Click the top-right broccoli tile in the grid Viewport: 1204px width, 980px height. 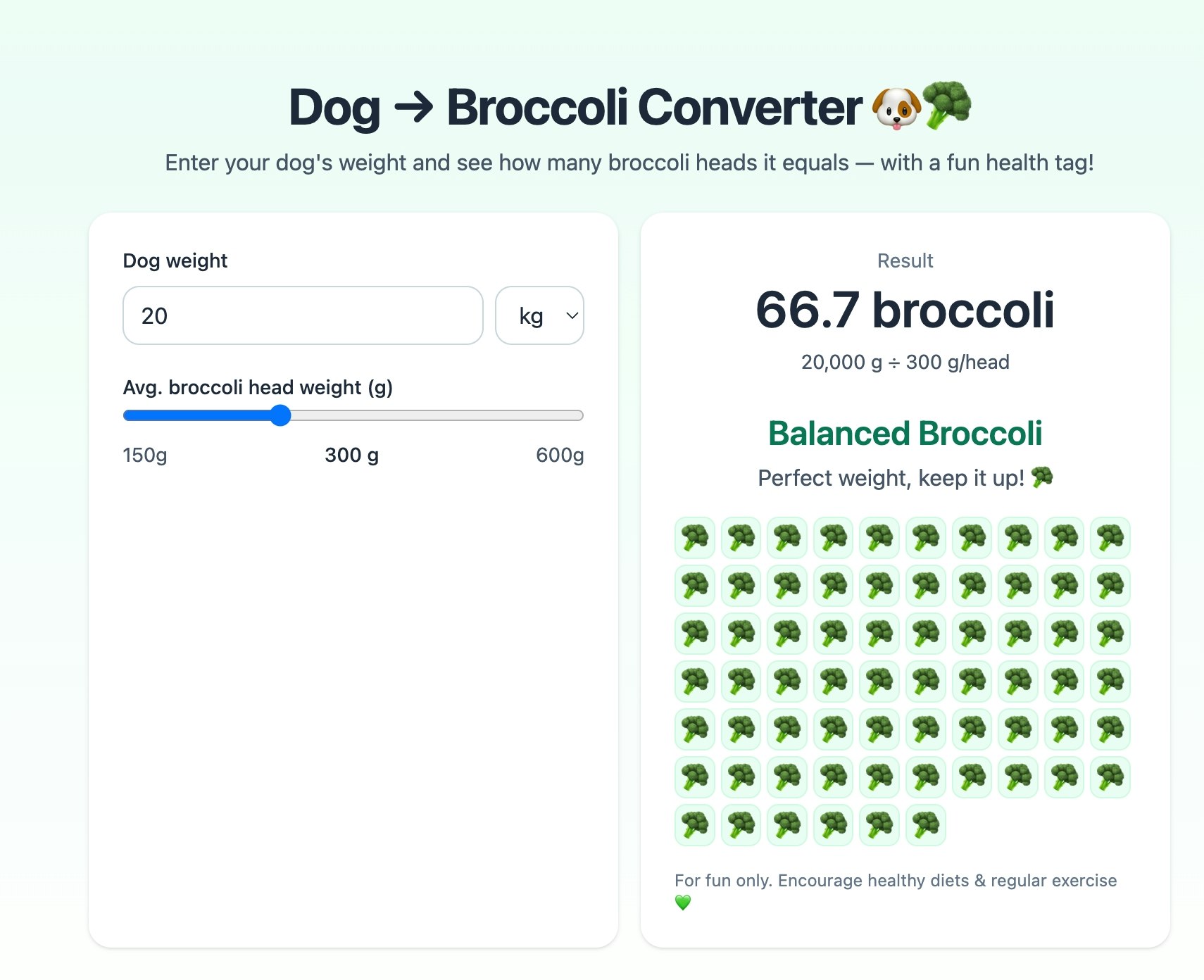pyautogui.click(x=1110, y=538)
